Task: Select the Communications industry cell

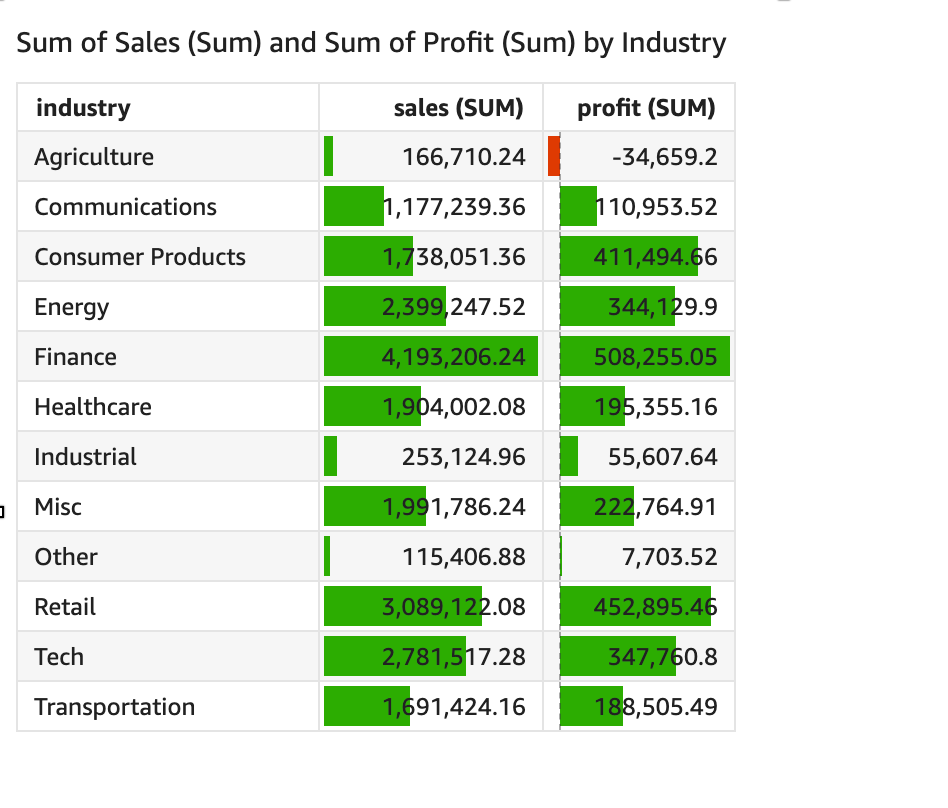Action: point(125,207)
